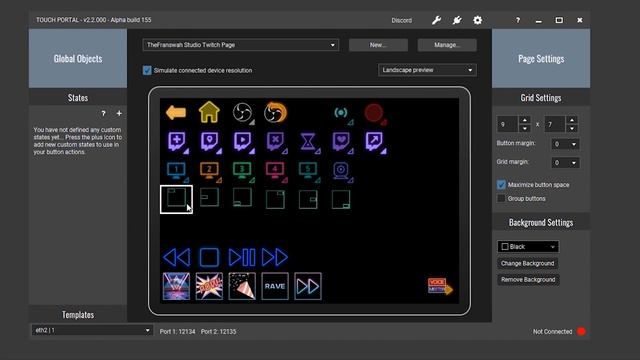Open the Global Objects tab
Screen dimensions: 640x360
pos(78,58)
